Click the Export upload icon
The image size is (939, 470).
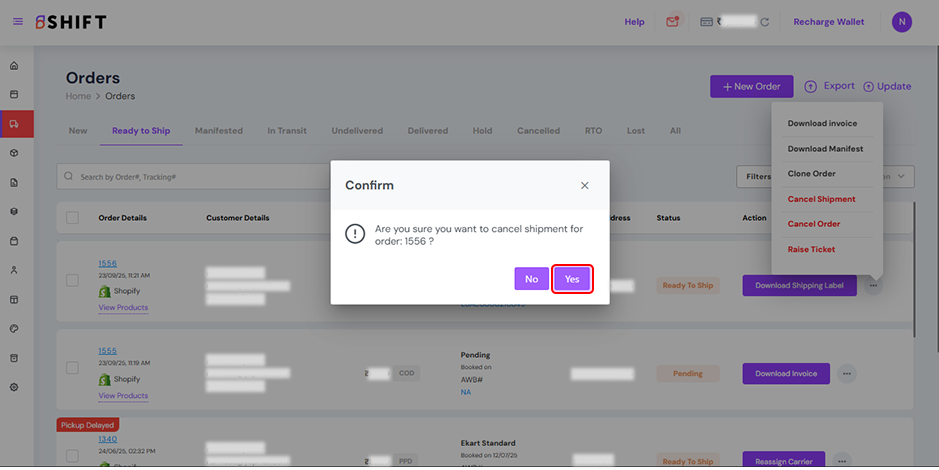tap(811, 87)
